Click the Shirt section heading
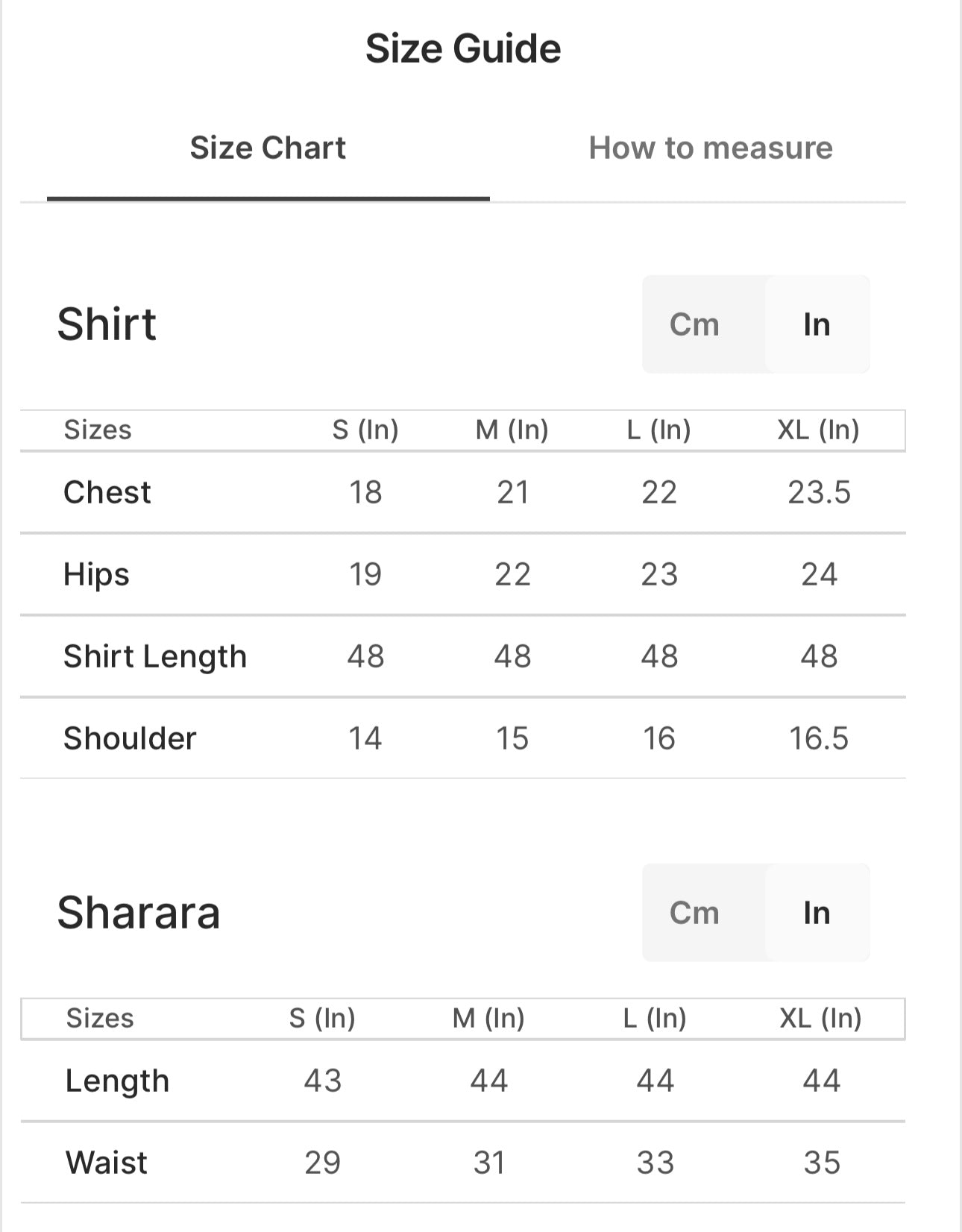The image size is (962, 1232). click(107, 324)
